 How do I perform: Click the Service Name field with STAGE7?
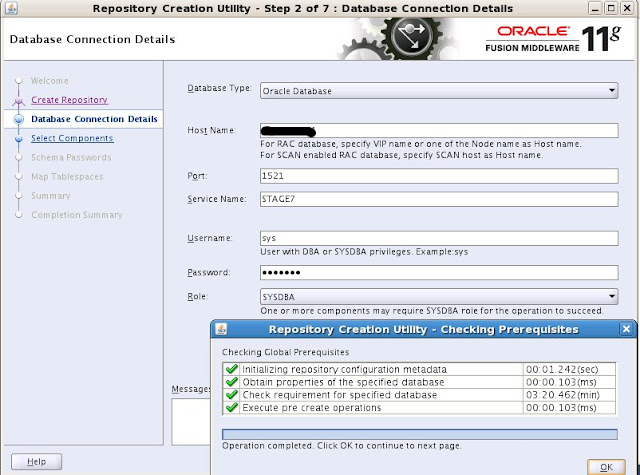point(439,199)
